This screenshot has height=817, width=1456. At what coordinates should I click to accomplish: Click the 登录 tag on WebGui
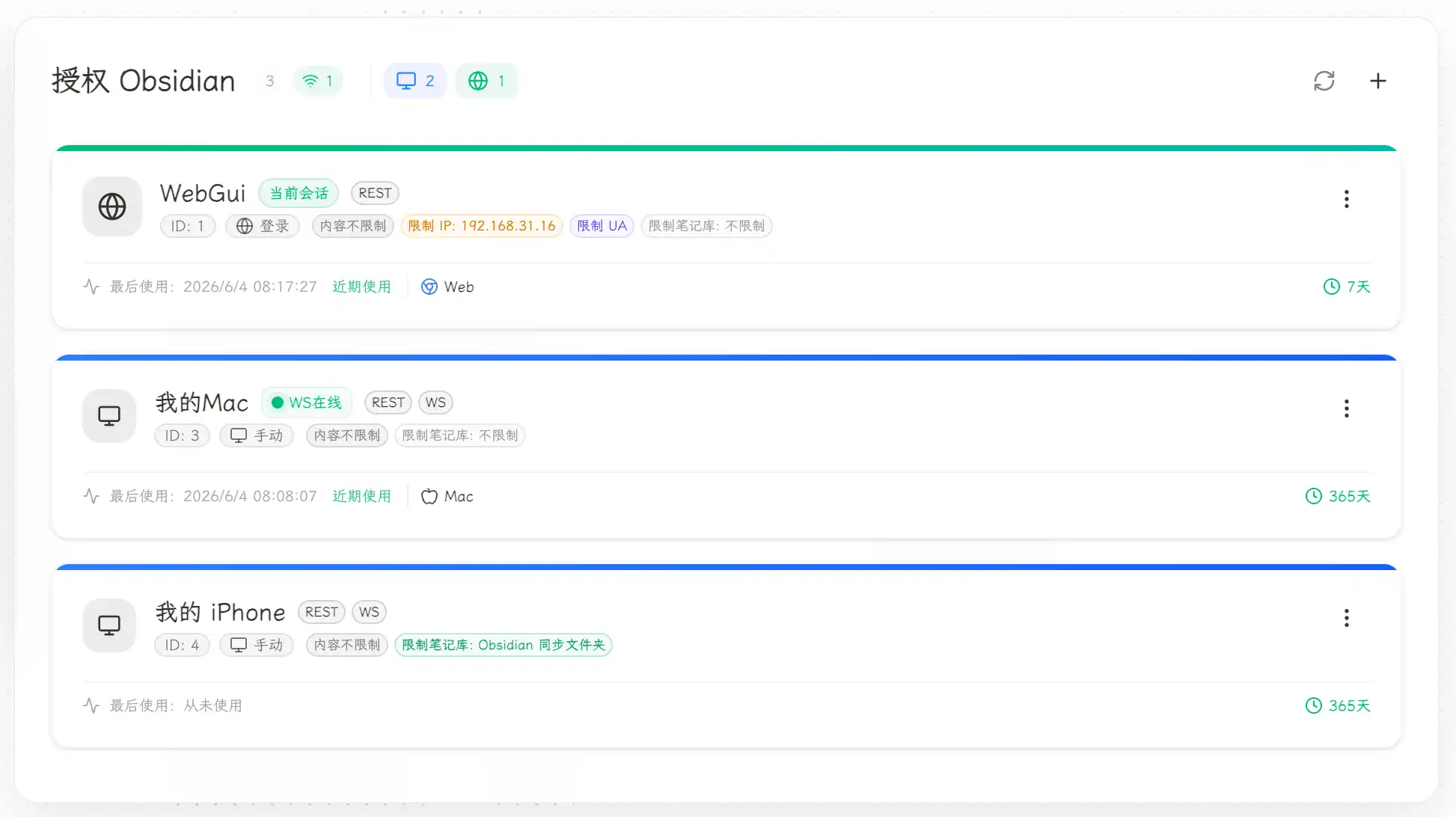click(263, 226)
